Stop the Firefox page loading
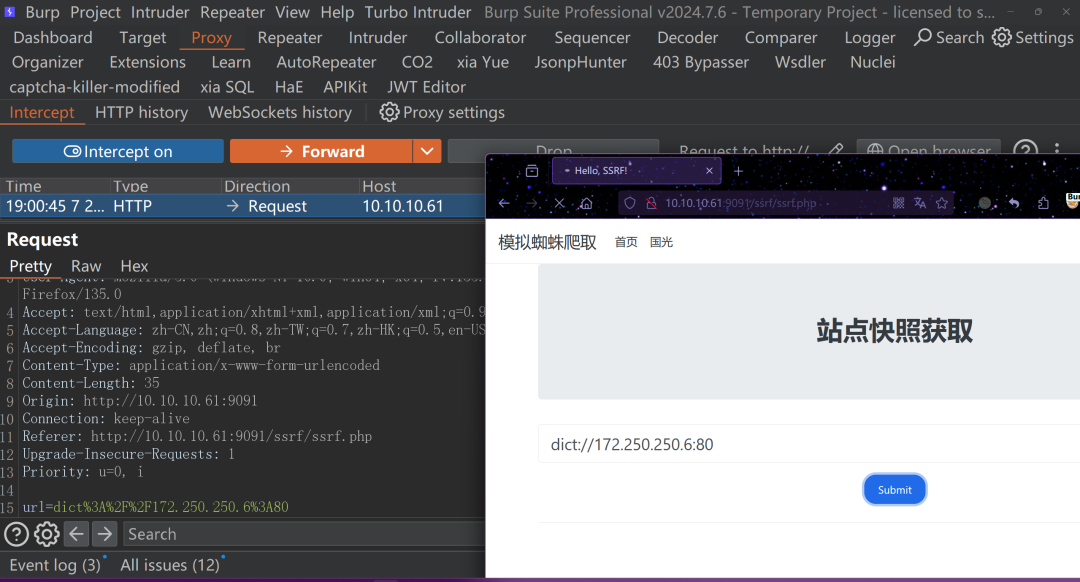This screenshot has height=582, width=1080. coord(559,203)
